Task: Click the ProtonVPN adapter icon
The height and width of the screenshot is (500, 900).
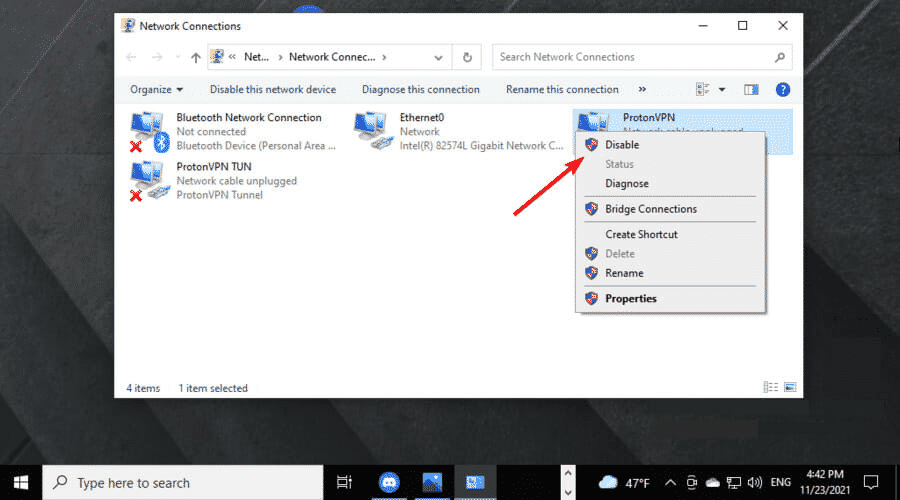Action: (593, 121)
